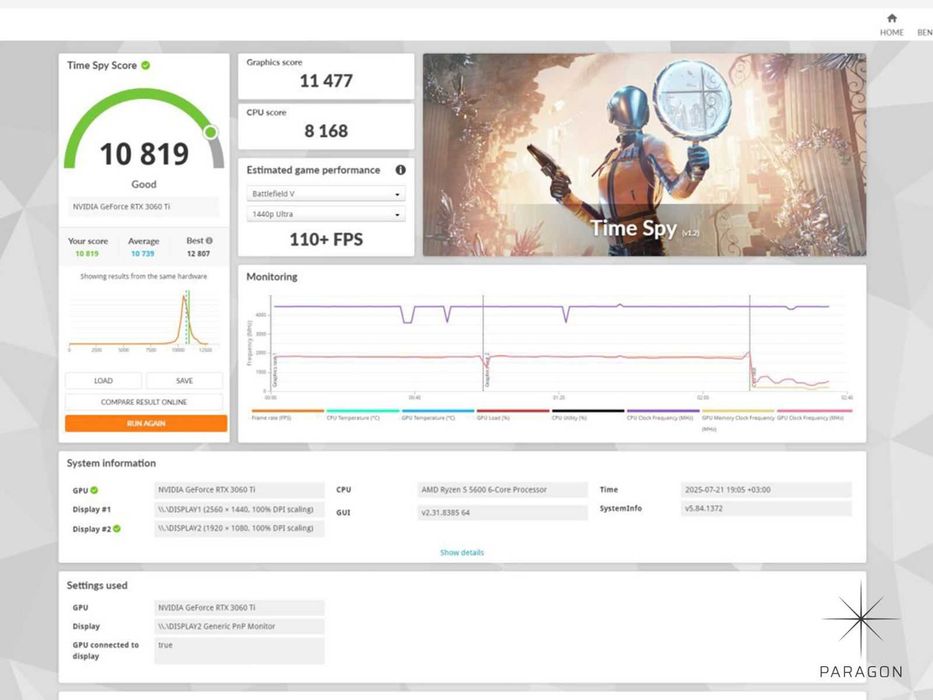The width and height of the screenshot is (933, 700).
Task: Click the GPU name under the Good rating
Action: 143,207
